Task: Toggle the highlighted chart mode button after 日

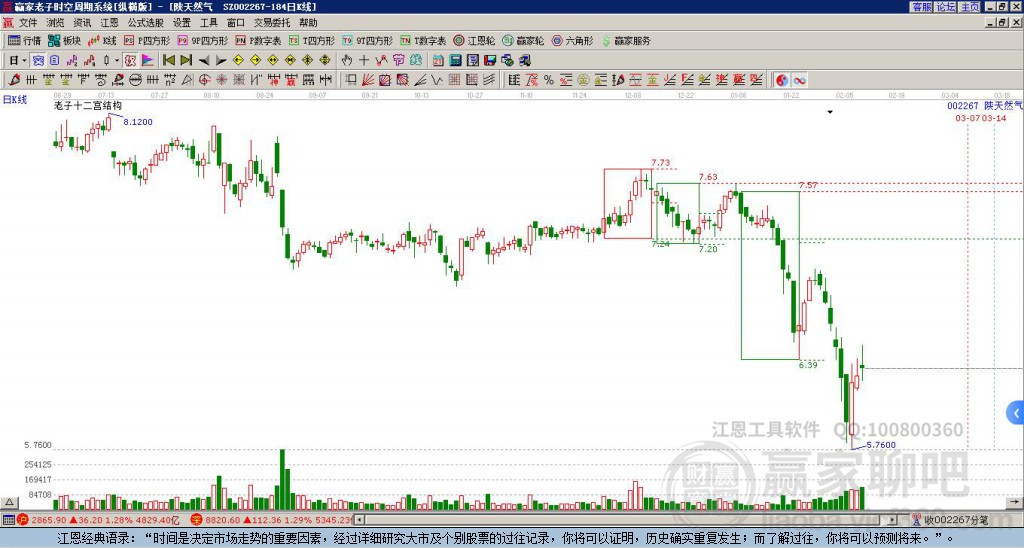Action: [x=38, y=60]
